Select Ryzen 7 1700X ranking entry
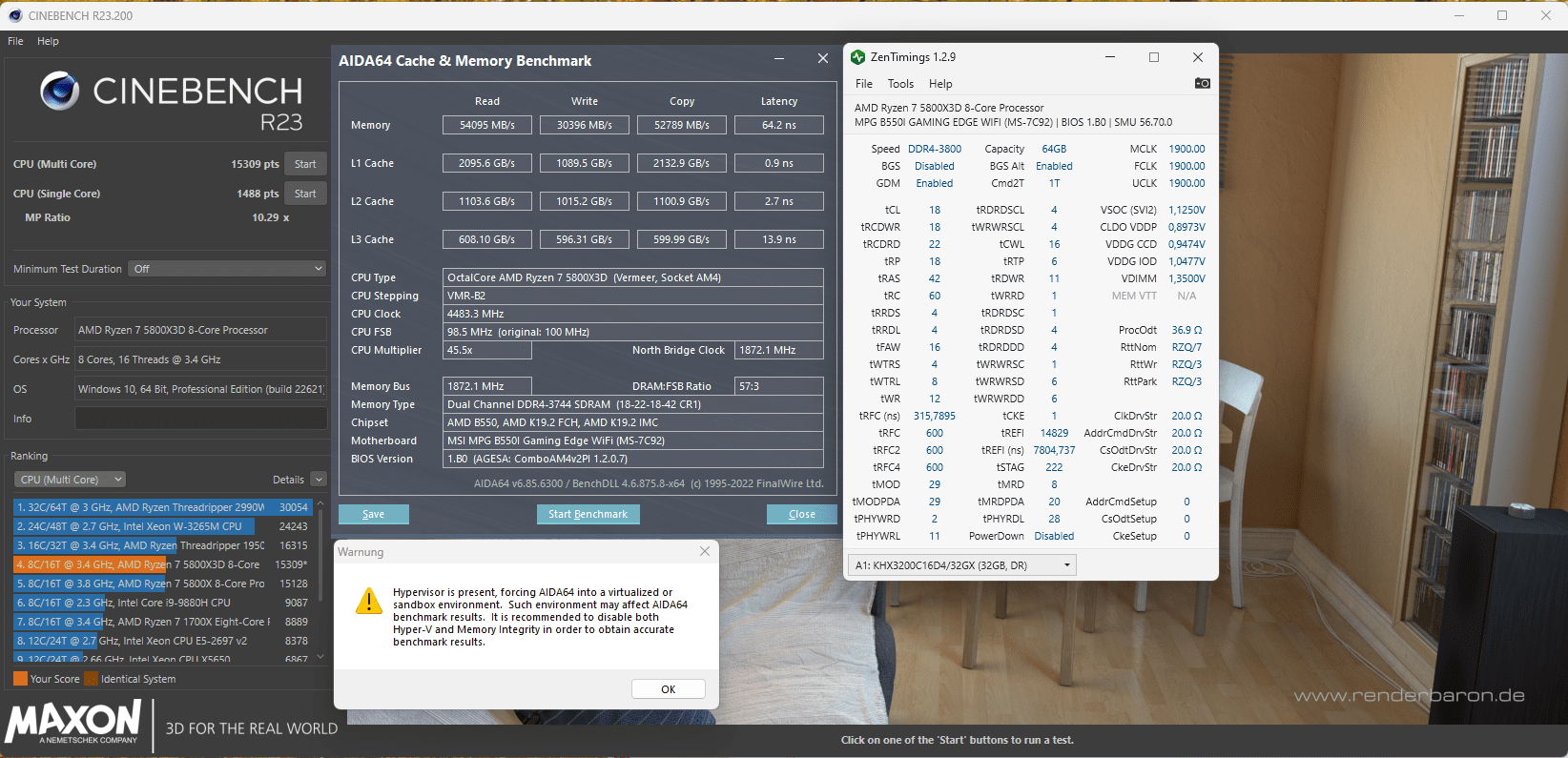Viewport: 1568px width, 758px height. point(162,622)
